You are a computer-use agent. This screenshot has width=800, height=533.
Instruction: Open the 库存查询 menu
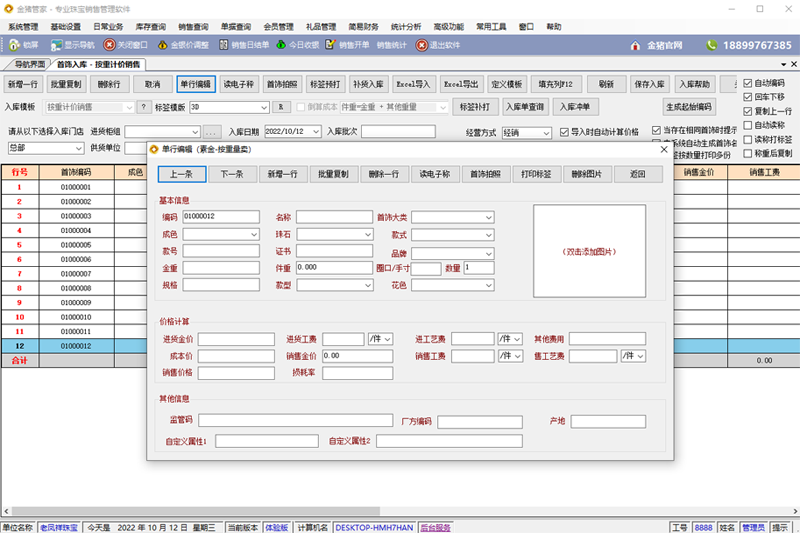point(151,27)
